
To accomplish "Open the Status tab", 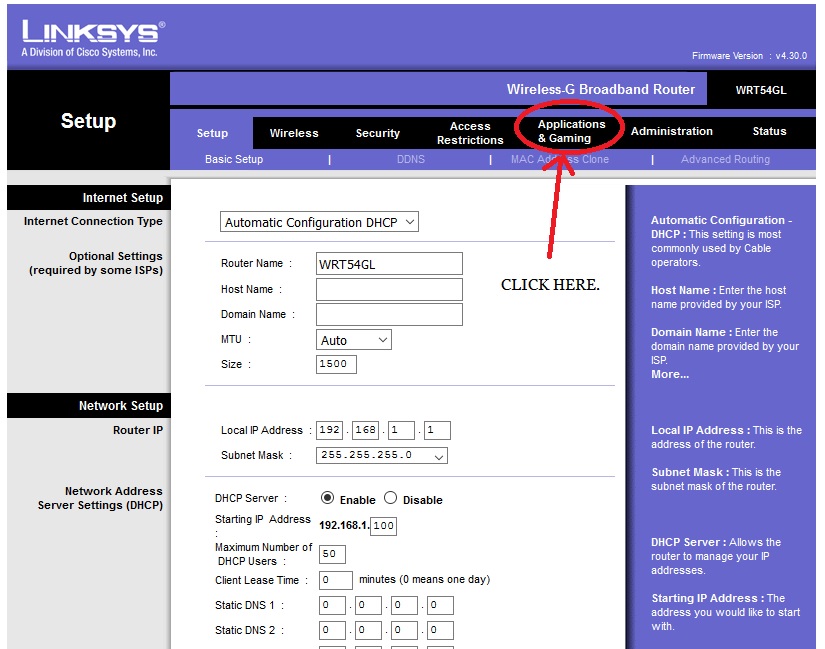I will pos(769,131).
